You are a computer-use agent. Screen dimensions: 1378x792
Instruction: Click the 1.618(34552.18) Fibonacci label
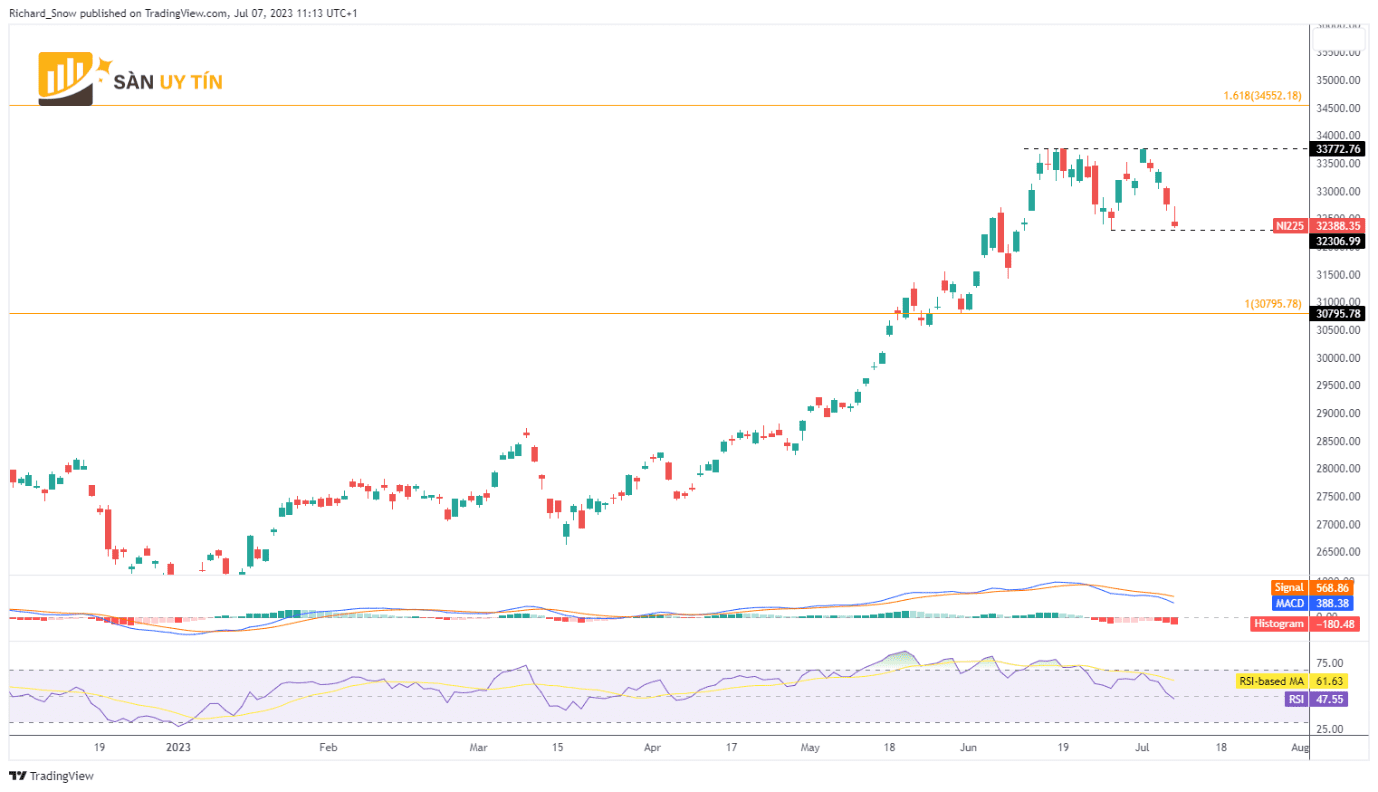click(x=1263, y=96)
